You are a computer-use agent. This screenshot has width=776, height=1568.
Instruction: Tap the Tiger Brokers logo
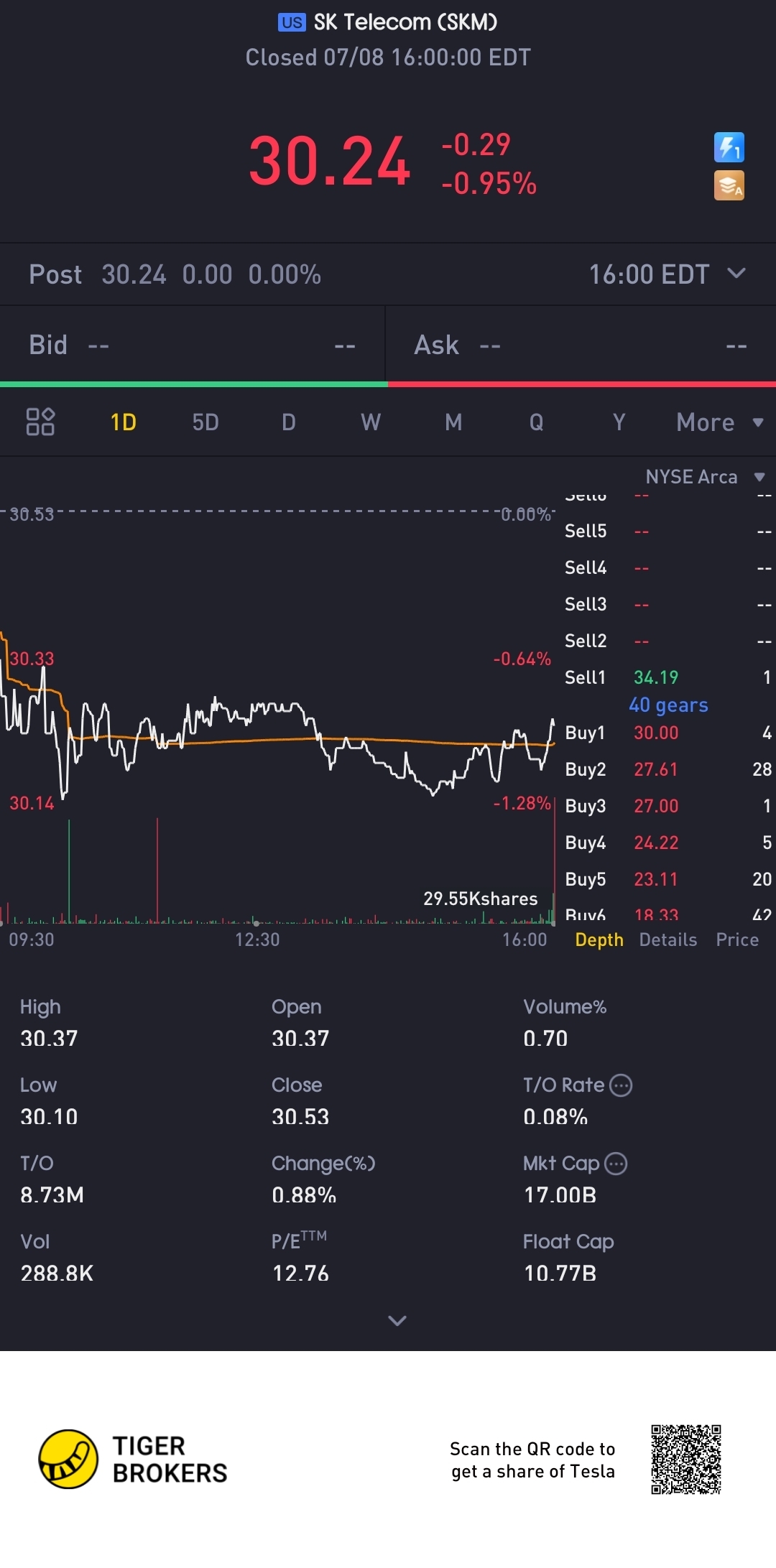133,1459
